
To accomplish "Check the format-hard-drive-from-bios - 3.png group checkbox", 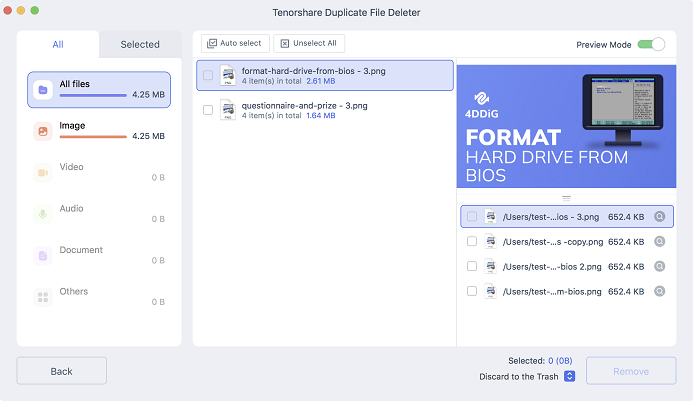I will (208, 75).
